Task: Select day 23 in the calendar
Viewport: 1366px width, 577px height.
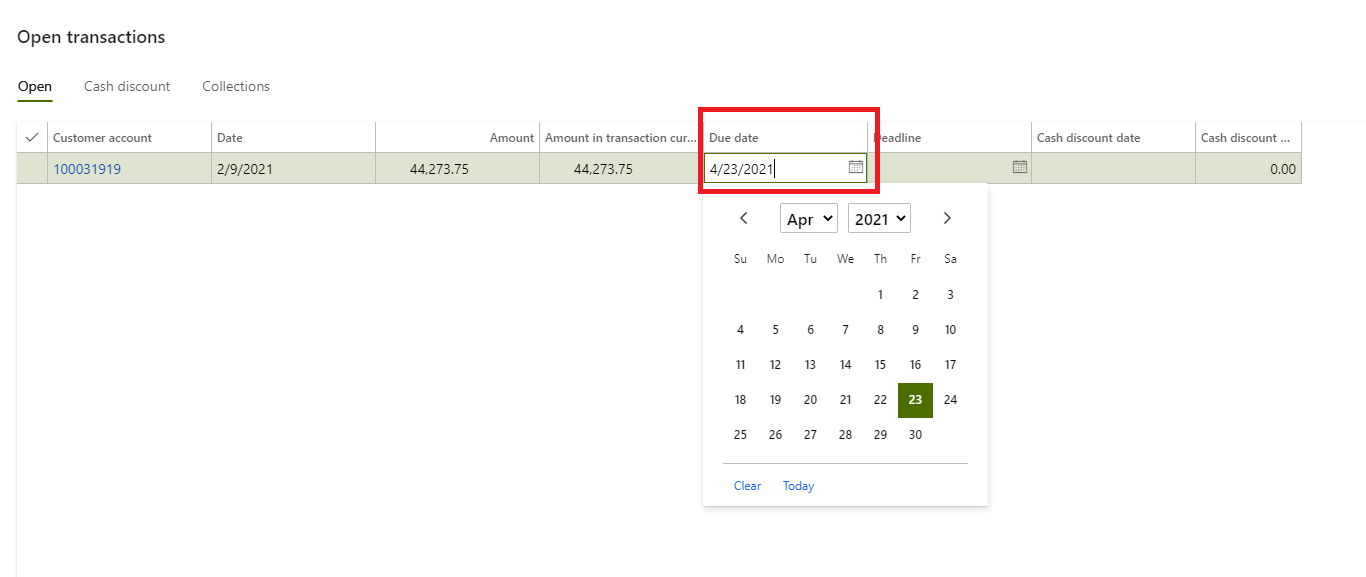Action: 914,399
